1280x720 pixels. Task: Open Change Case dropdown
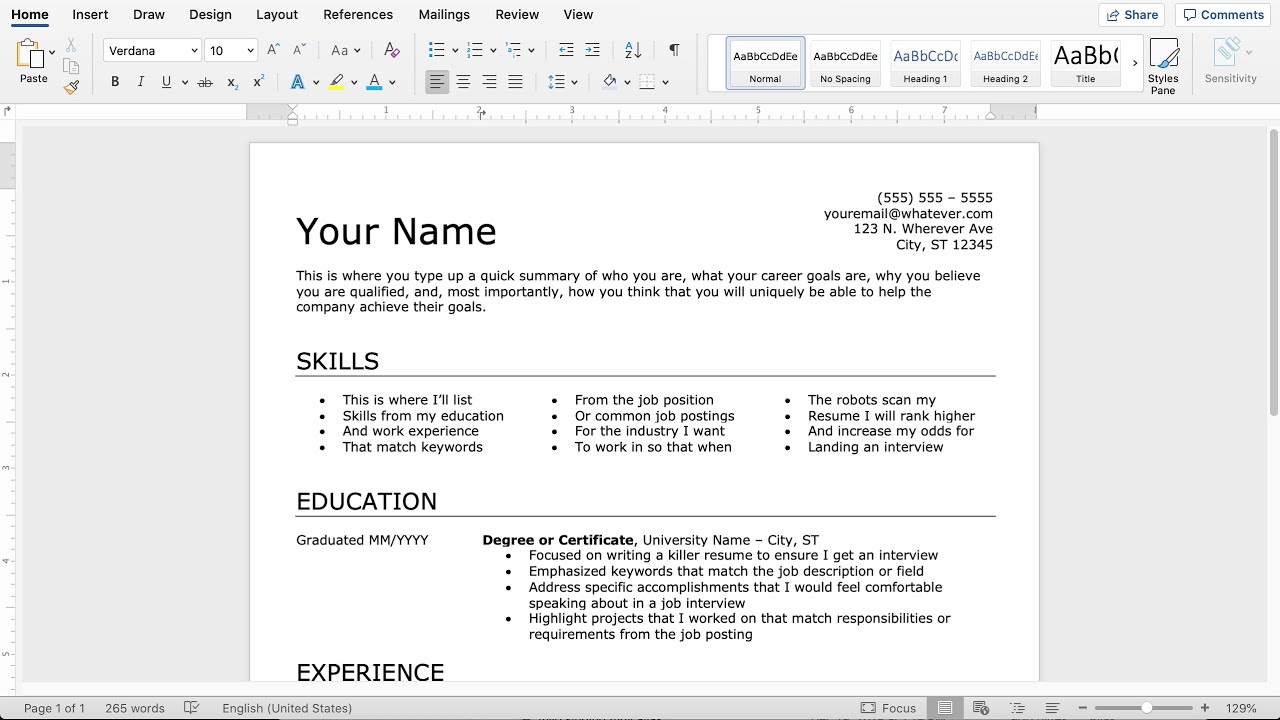(x=345, y=50)
